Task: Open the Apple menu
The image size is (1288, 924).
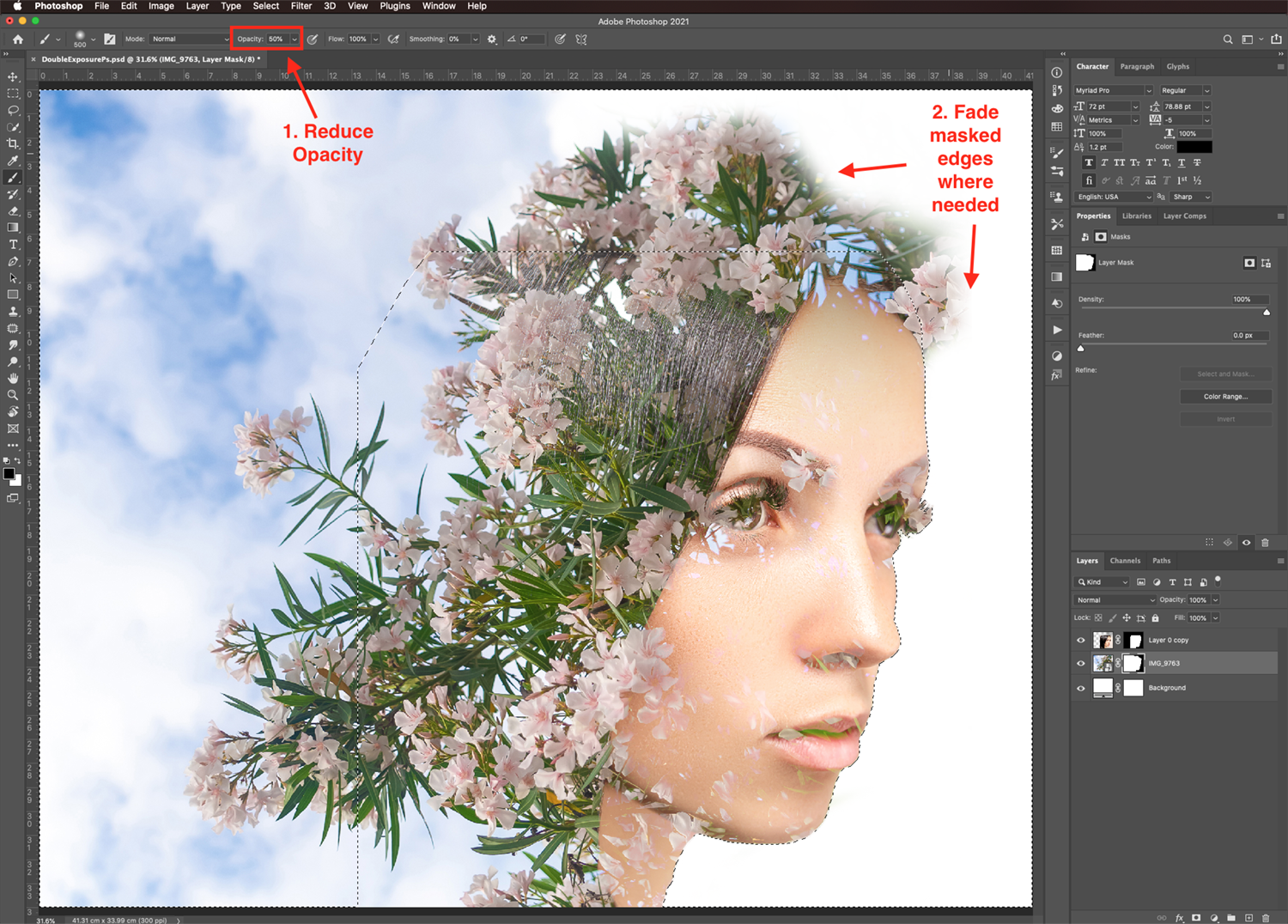Action: tap(17, 6)
